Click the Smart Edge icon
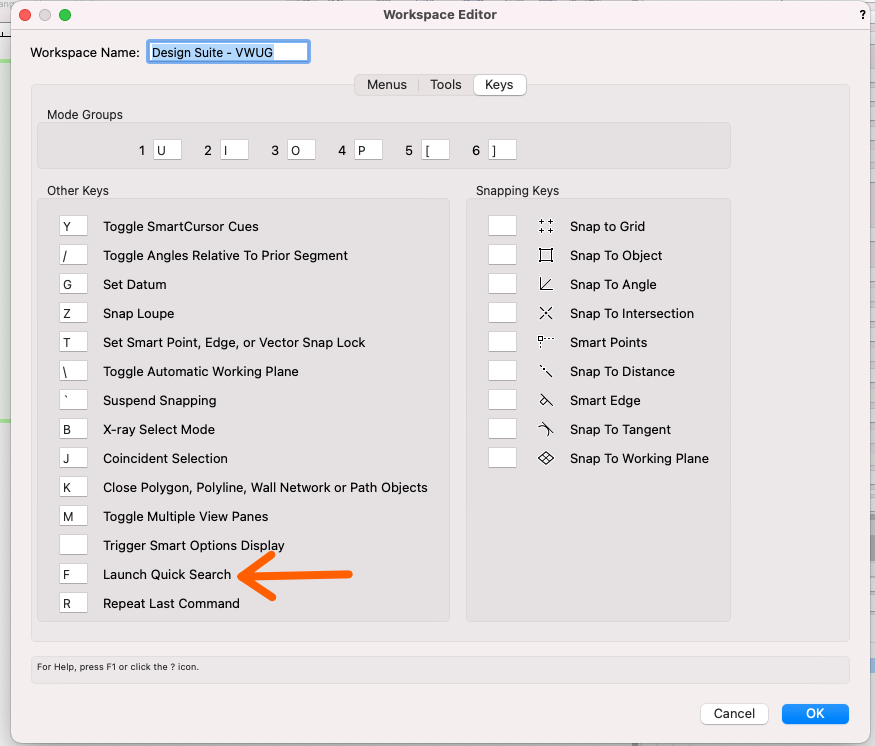Image resolution: width=875 pixels, height=746 pixels. [546, 400]
